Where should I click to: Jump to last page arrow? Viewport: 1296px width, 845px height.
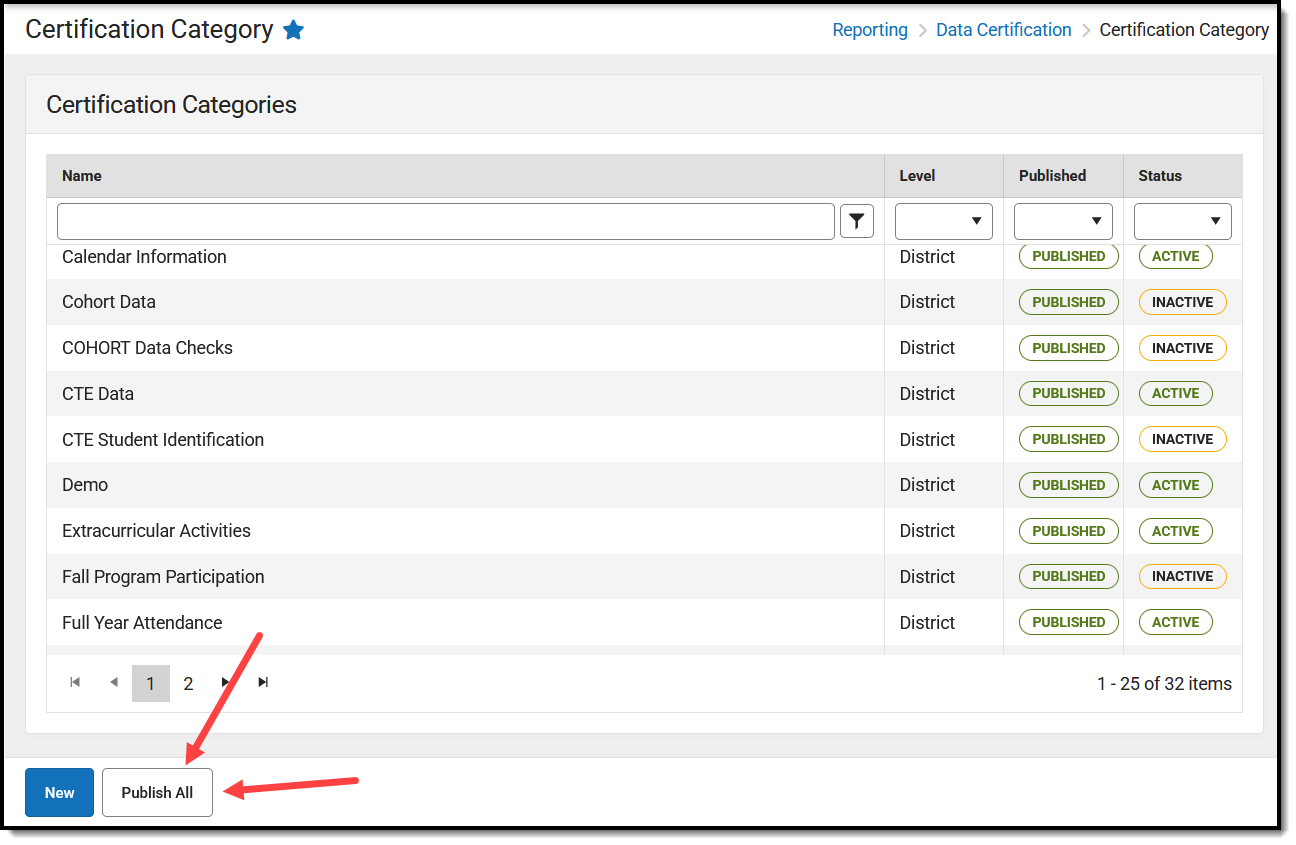(x=263, y=683)
